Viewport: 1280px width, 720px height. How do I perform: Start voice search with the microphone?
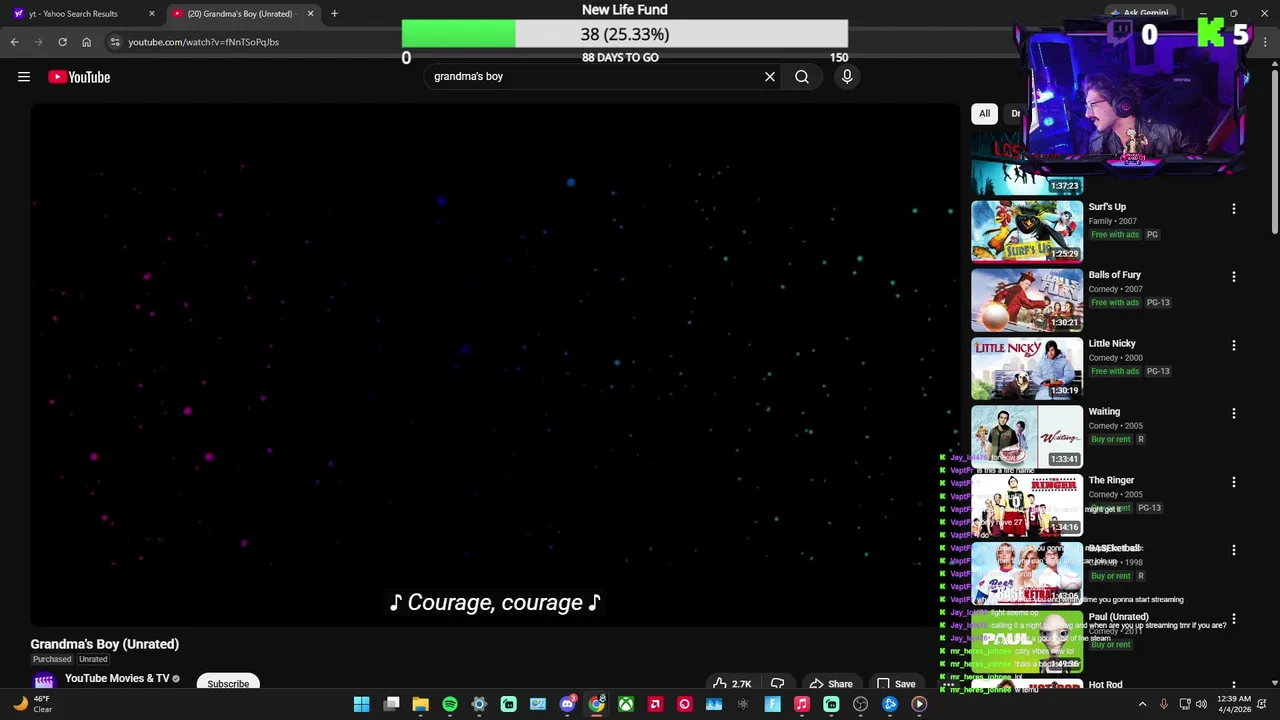tap(847, 76)
